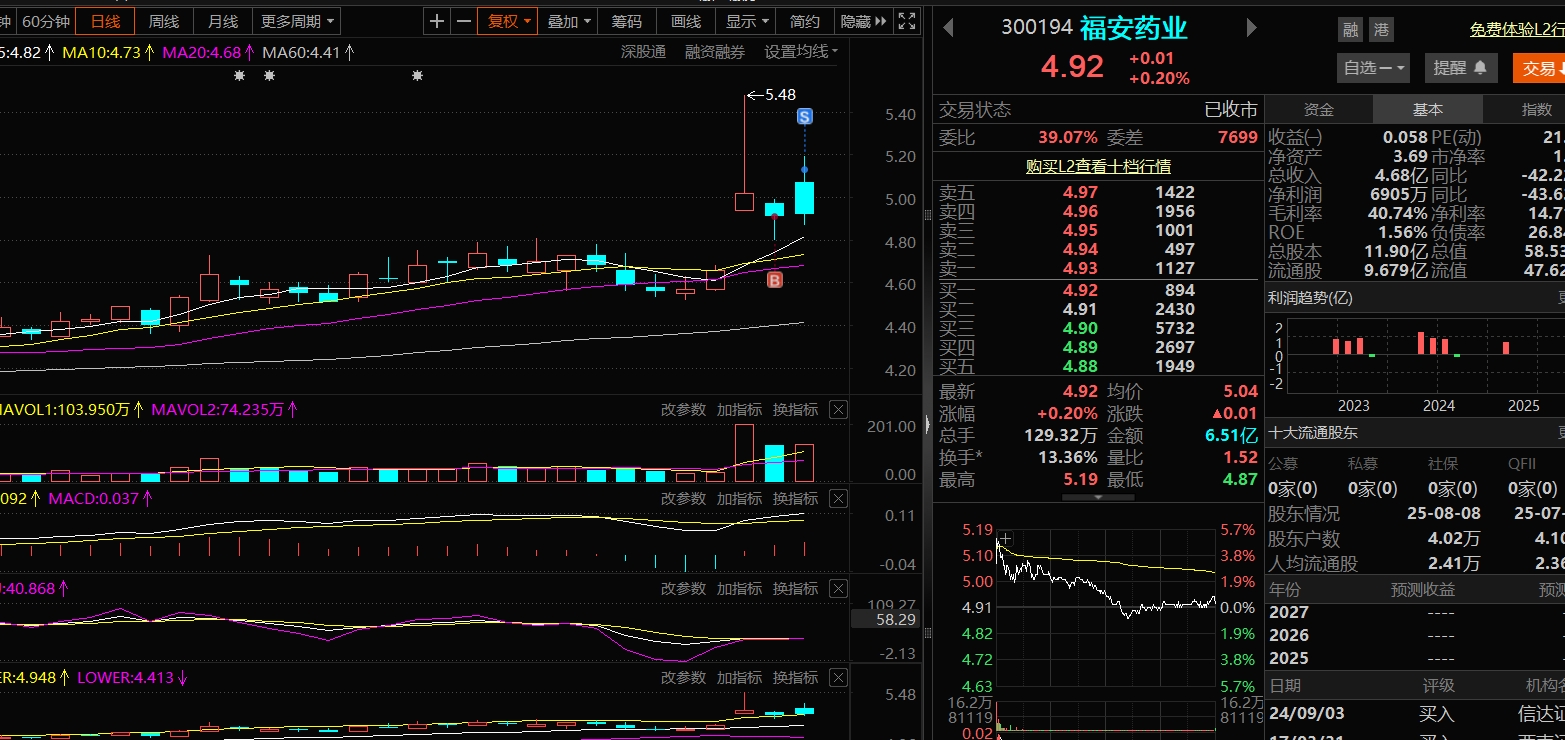
Task: Go to previous stock arrow
Action: click(x=948, y=28)
